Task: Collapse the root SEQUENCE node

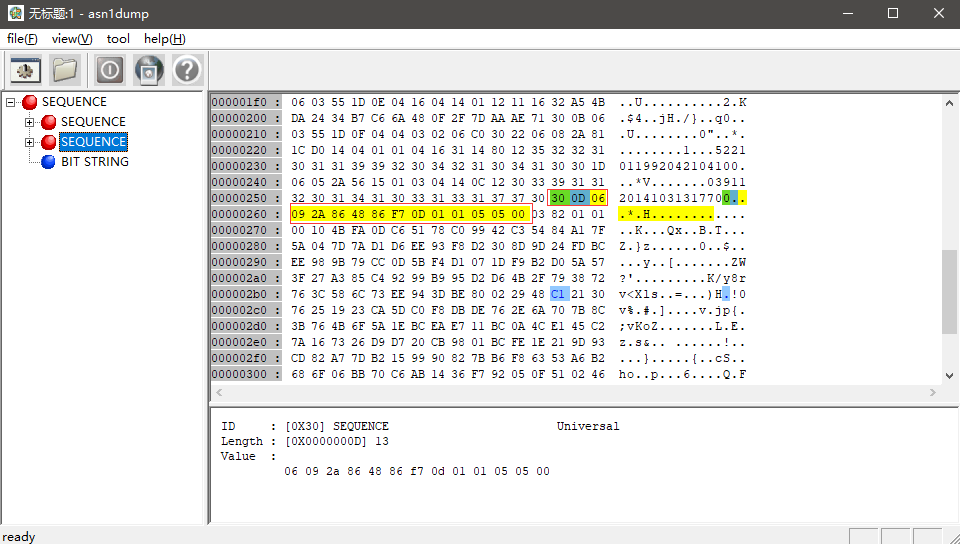Action: (x=10, y=102)
